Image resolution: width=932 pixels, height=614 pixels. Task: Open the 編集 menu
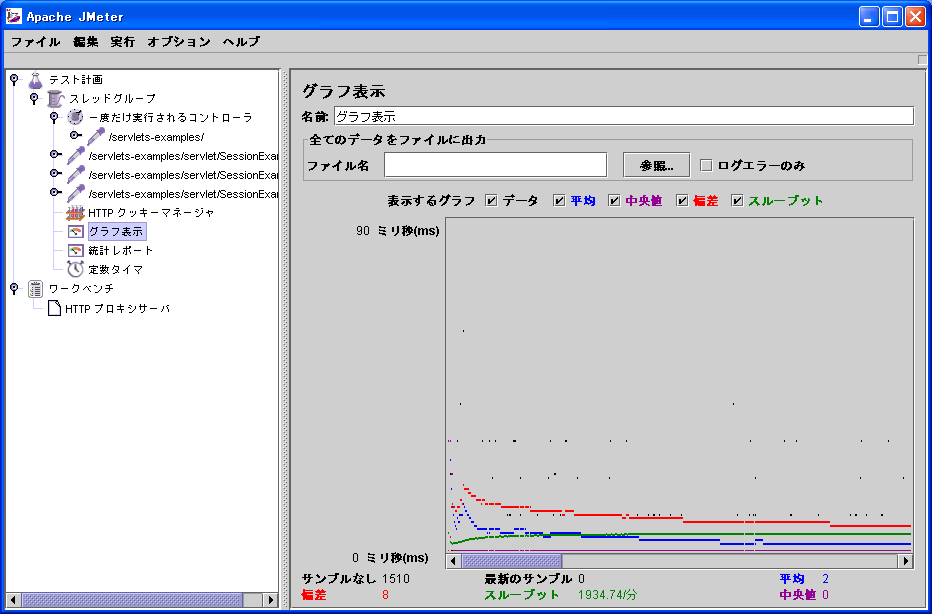click(86, 42)
